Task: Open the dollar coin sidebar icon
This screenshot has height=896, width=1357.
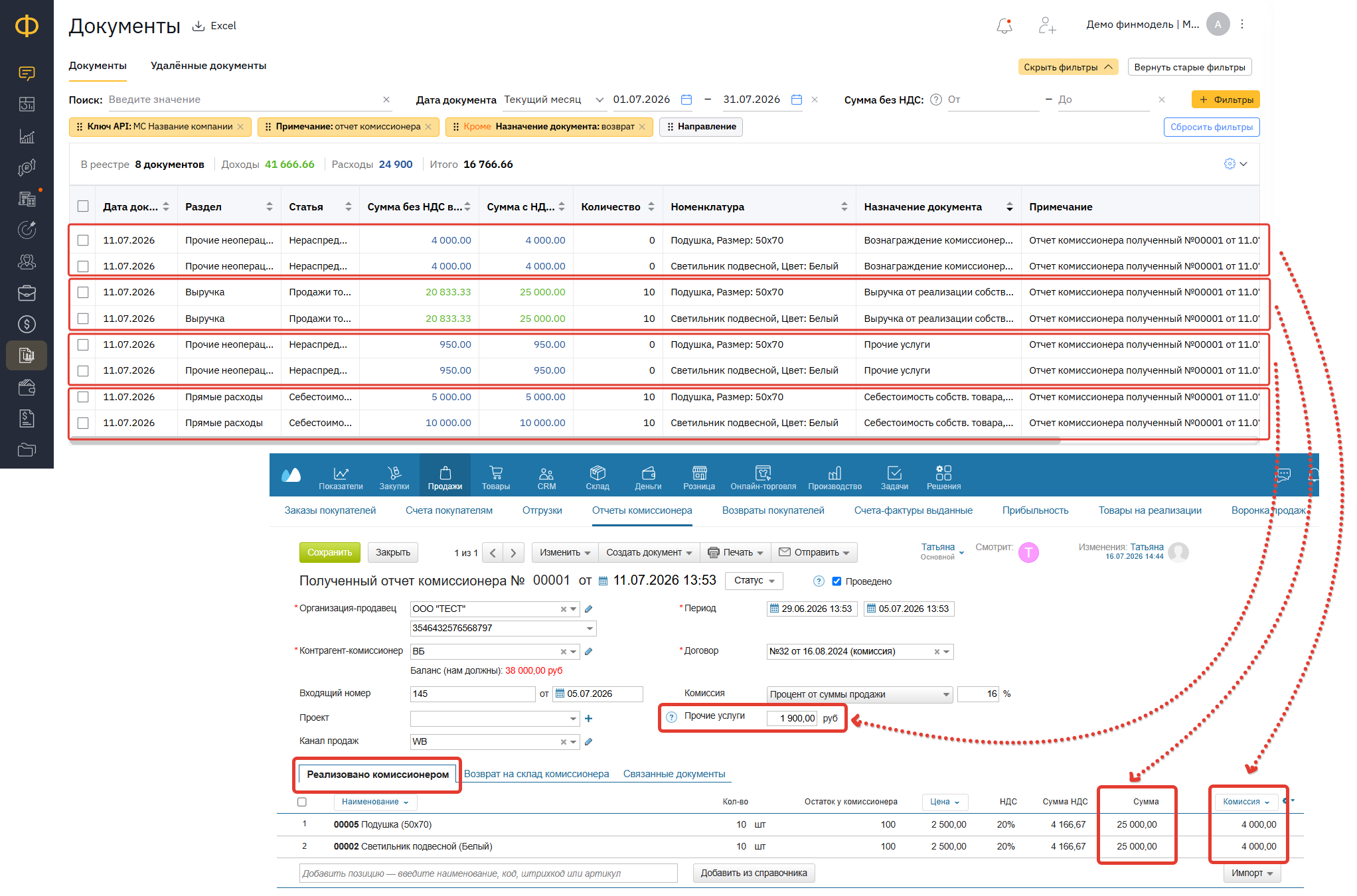Action: (27, 324)
